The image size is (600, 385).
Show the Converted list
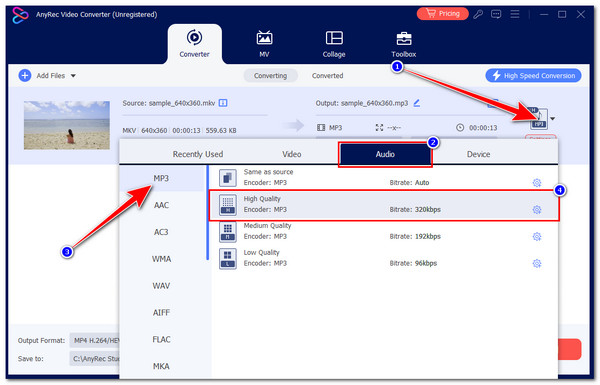click(x=328, y=75)
